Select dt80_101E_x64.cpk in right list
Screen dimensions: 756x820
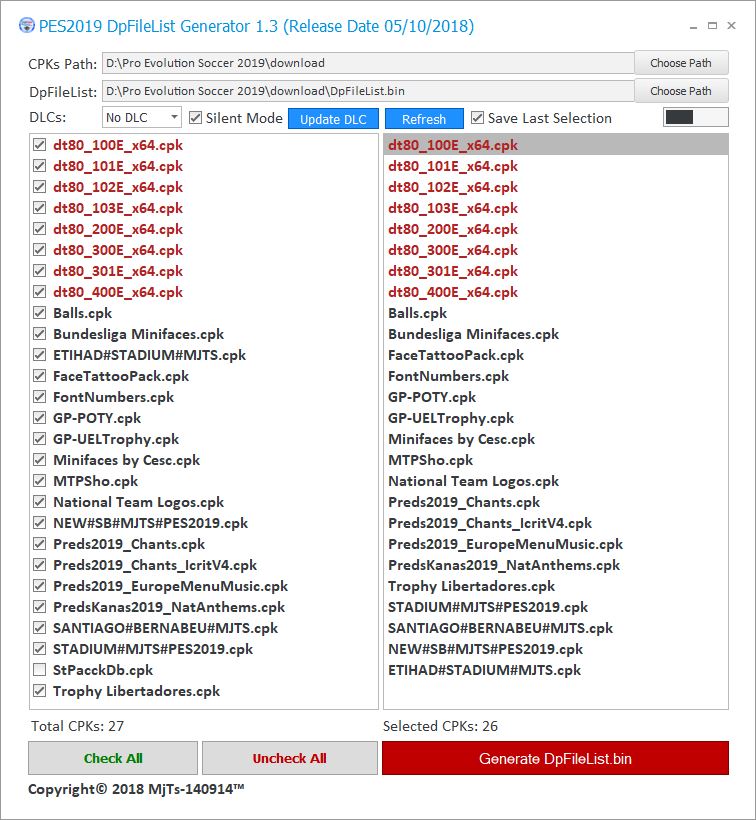(556, 166)
